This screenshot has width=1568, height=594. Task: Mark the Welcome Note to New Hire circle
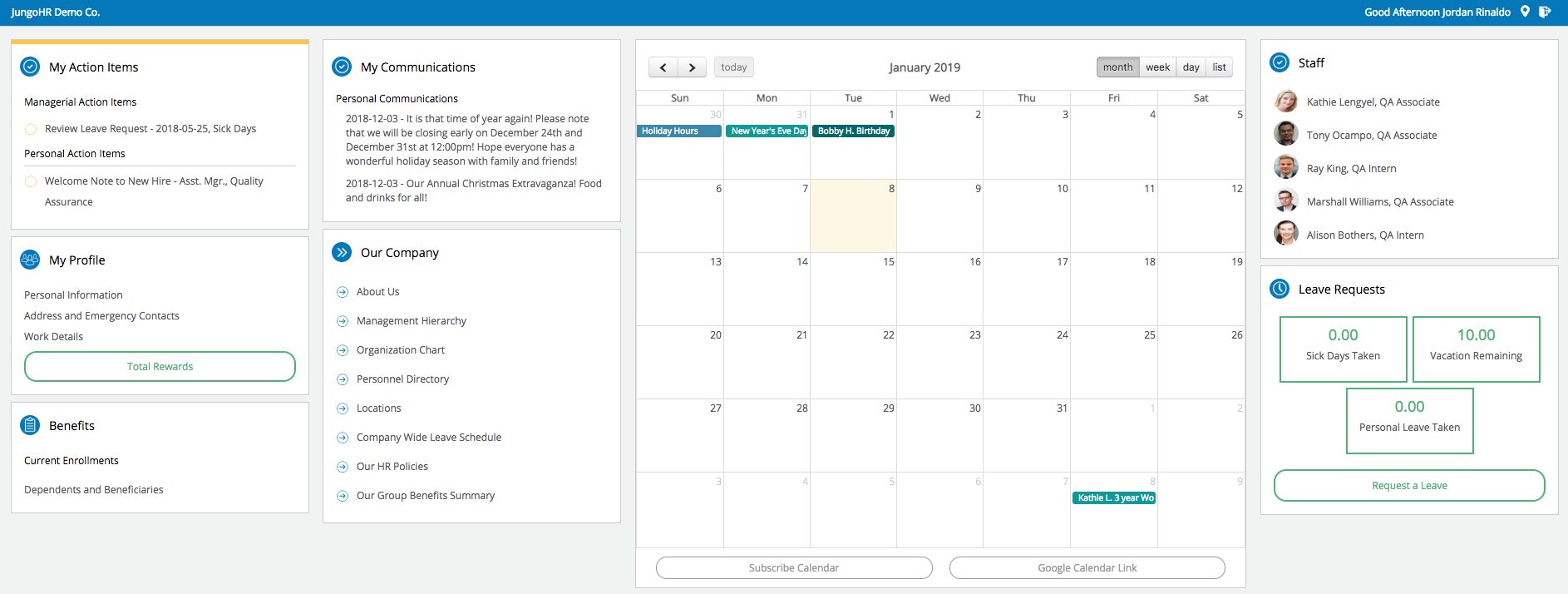click(31, 181)
